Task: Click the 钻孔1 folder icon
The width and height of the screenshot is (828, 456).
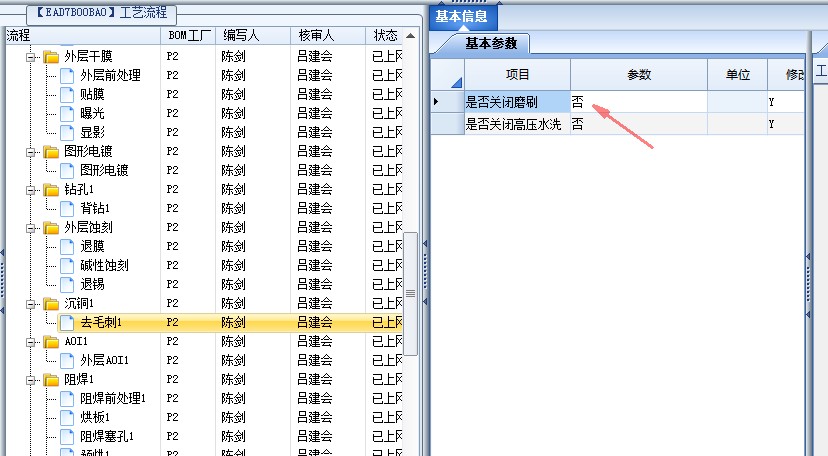Action: coord(51,189)
